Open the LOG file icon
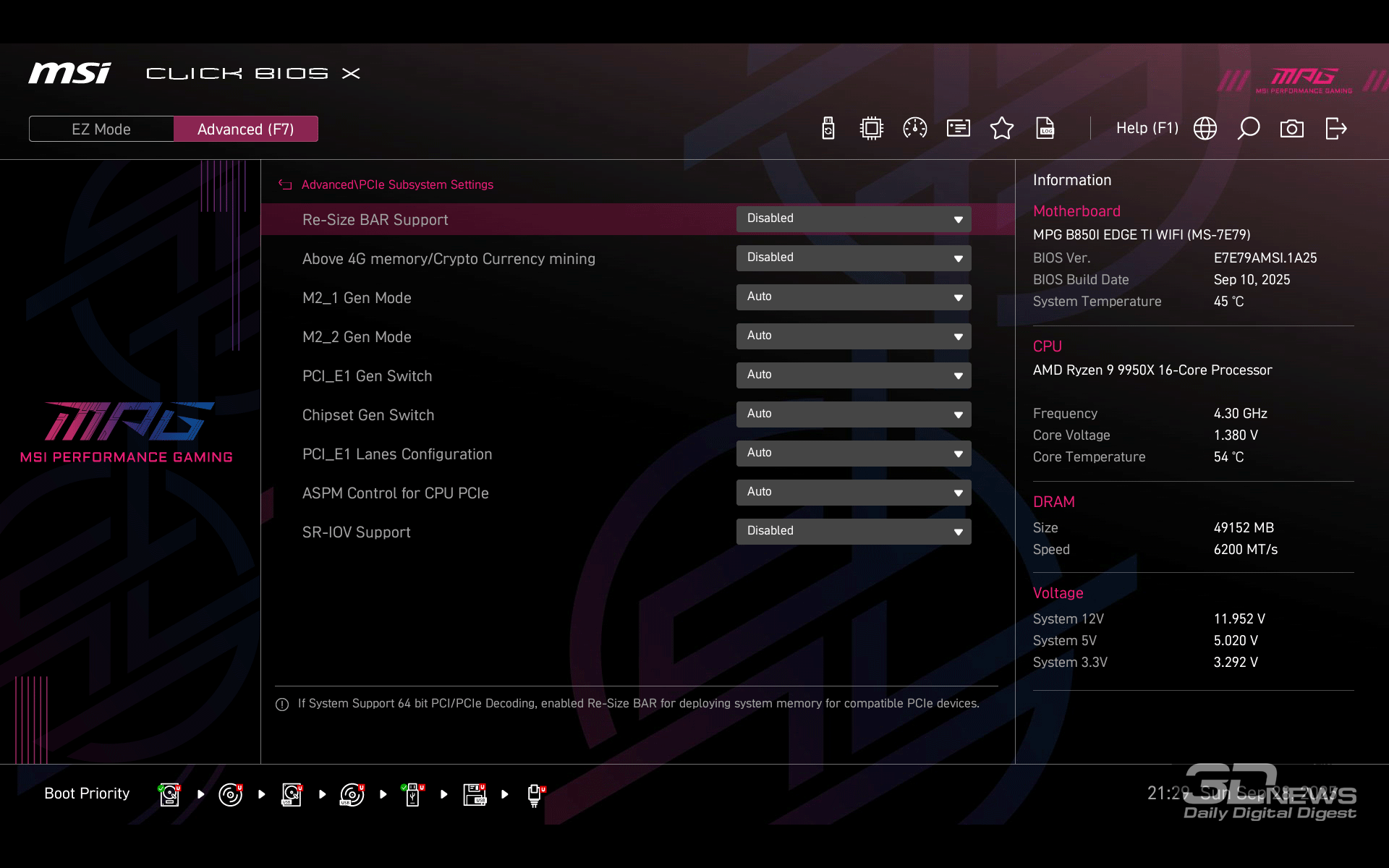The image size is (1389, 868). [x=1045, y=129]
